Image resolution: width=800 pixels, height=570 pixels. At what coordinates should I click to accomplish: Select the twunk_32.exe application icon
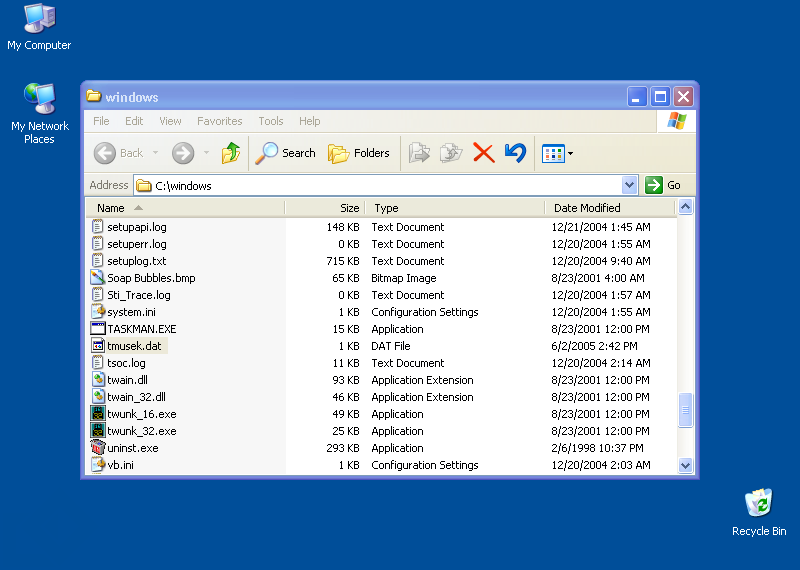97,431
